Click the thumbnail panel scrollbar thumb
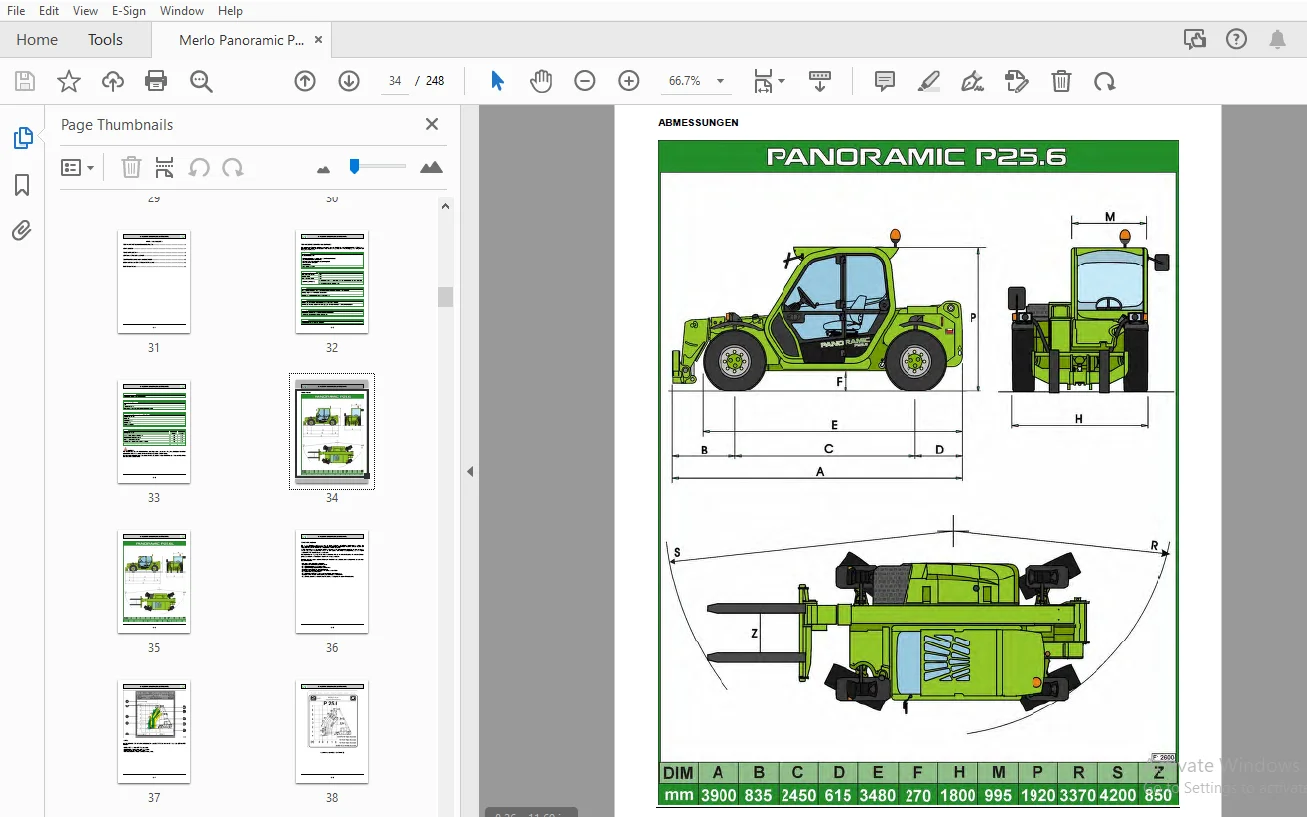The width and height of the screenshot is (1307, 817). click(445, 297)
